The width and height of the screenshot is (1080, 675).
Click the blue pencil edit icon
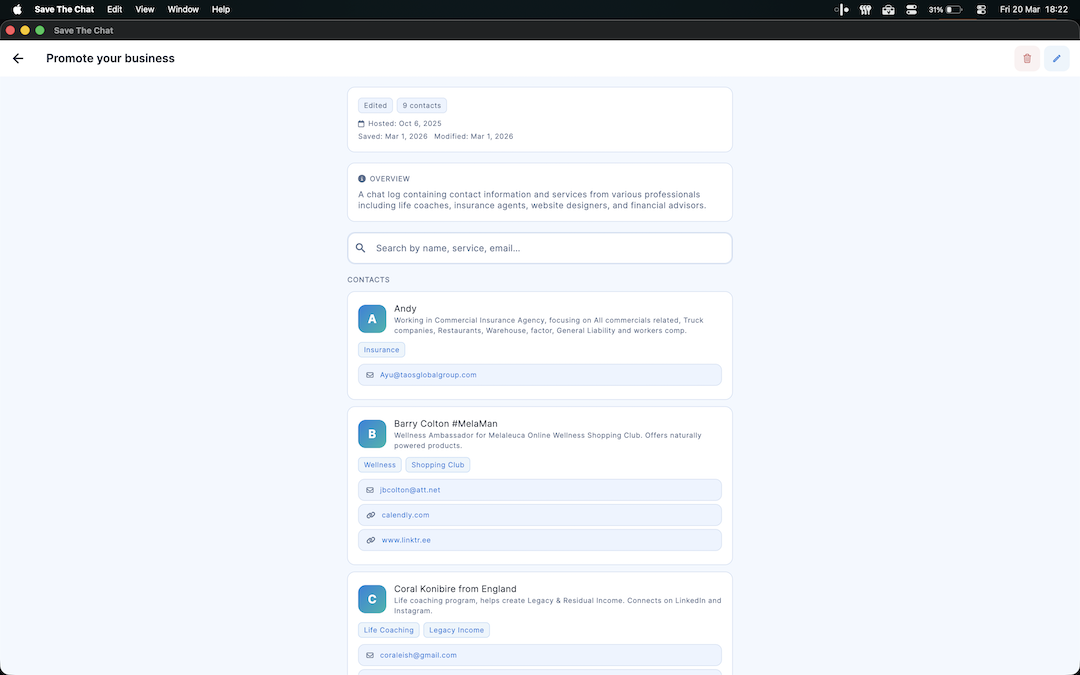pyautogui.click(x=1056, y=58)
